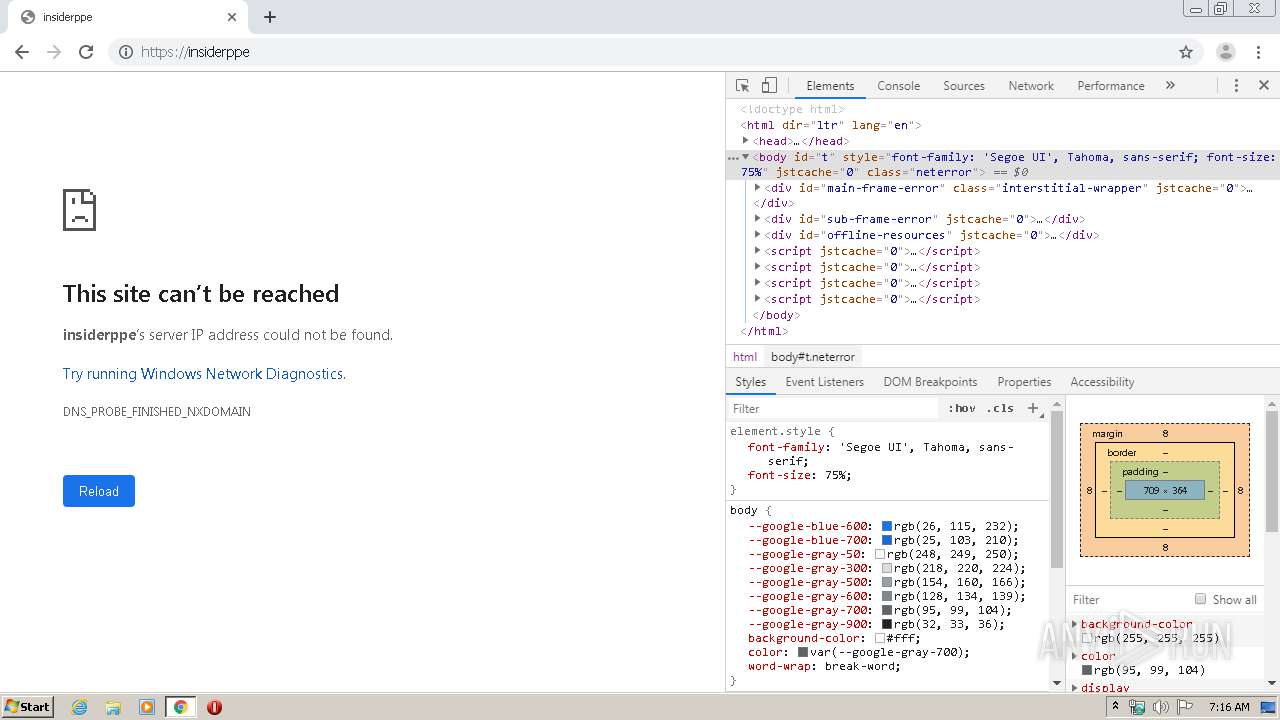Viewport: 1280px width, 720px height.
Task: Switch to the Console tab
Action: [898, 86]
